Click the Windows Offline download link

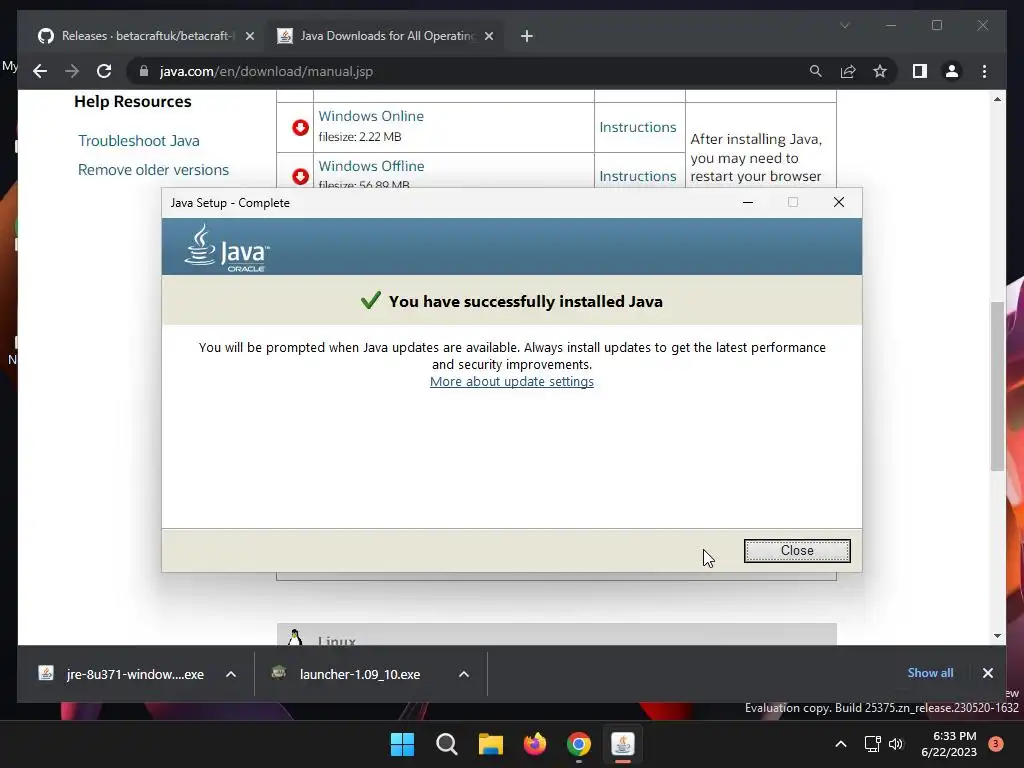371,166
